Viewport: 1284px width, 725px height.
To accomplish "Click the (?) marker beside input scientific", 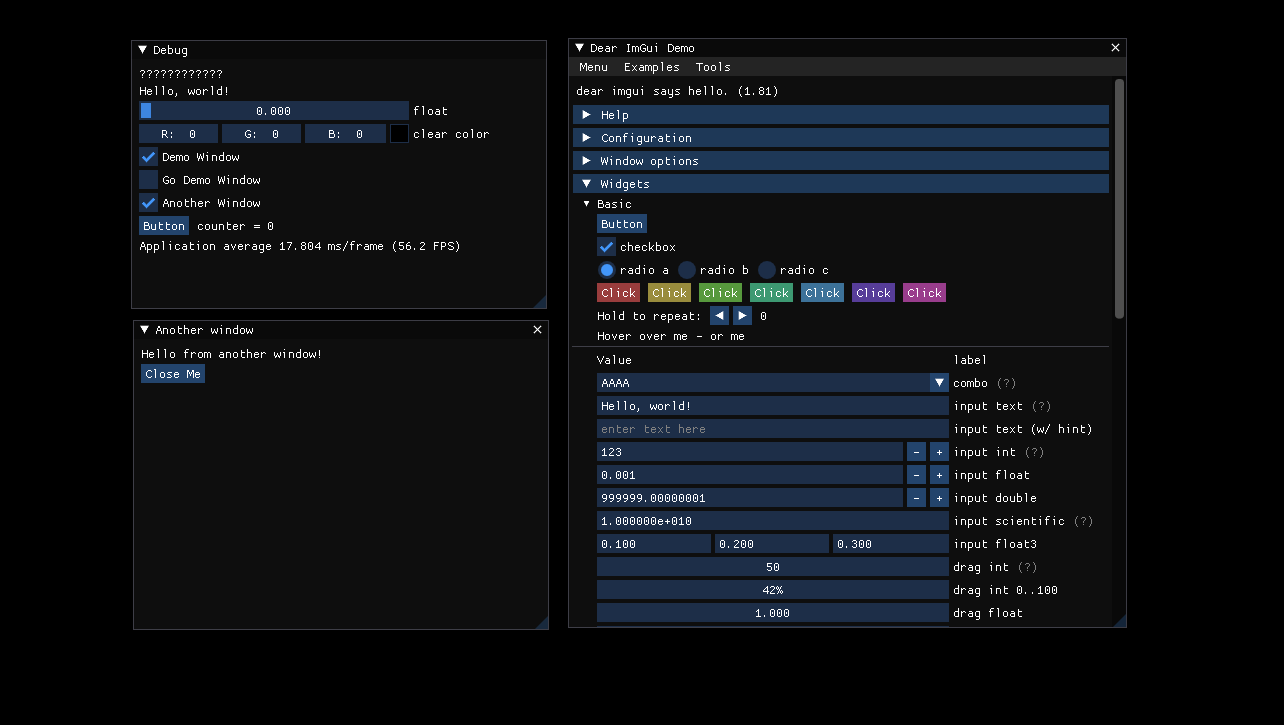I will [1083, 521].
